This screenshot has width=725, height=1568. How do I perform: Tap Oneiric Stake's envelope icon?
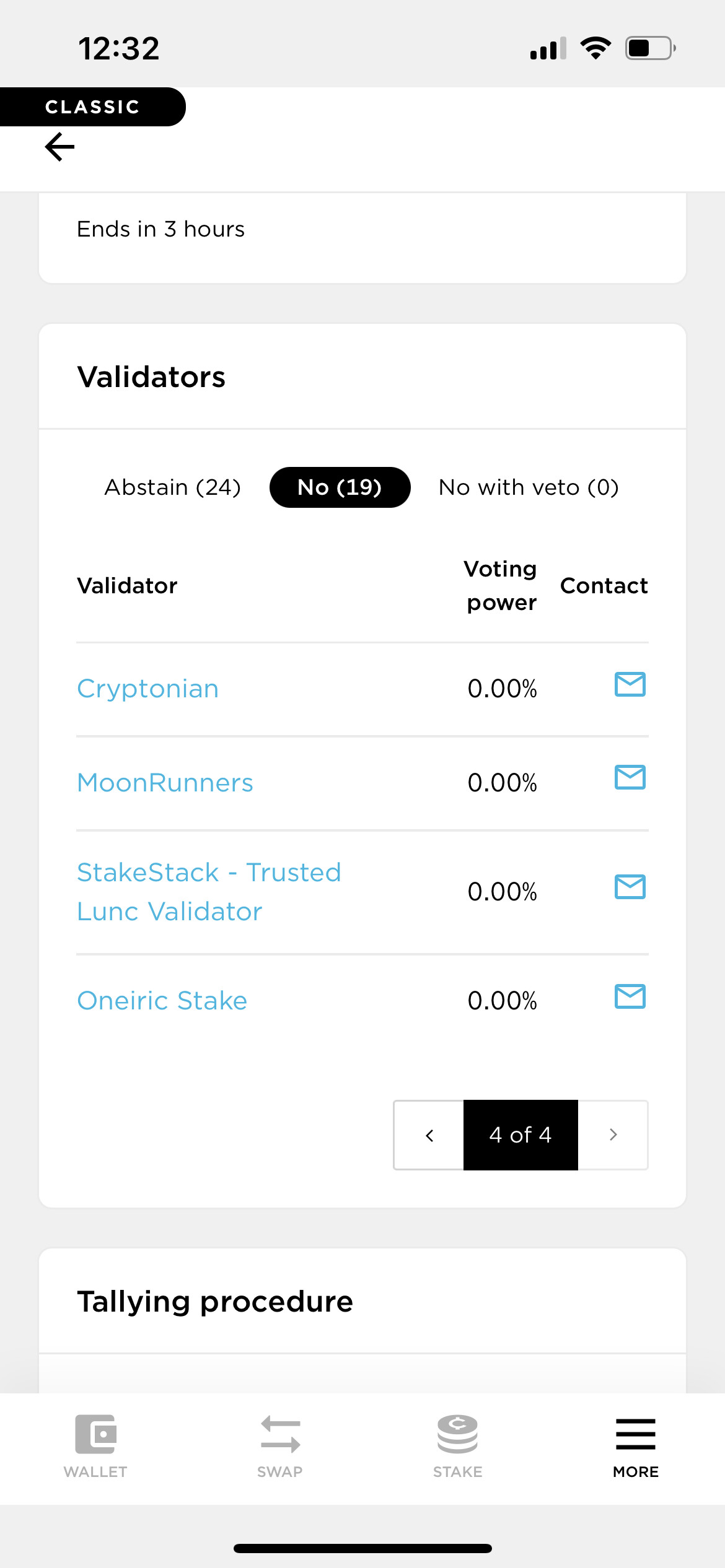pos(630,996)
